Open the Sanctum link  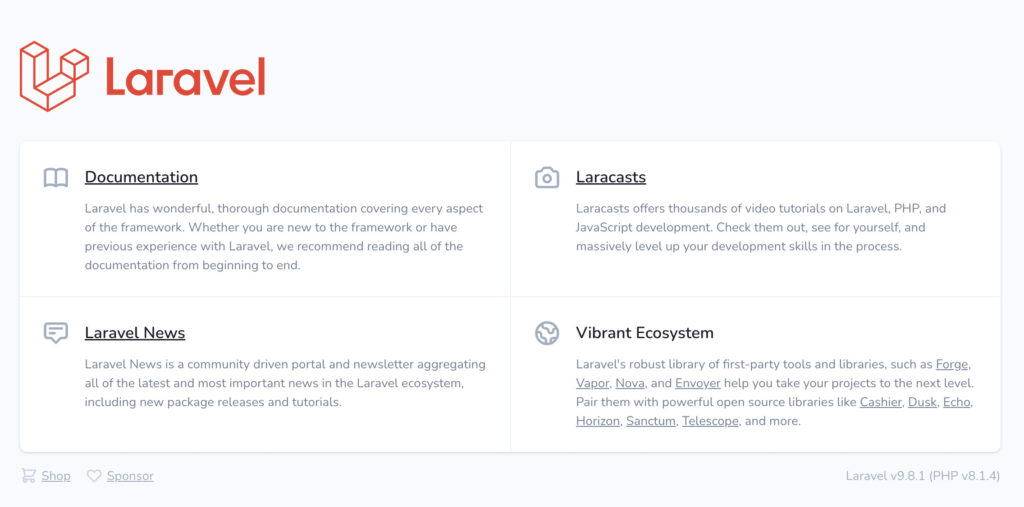pyautogui.click(x=650, y=421)
